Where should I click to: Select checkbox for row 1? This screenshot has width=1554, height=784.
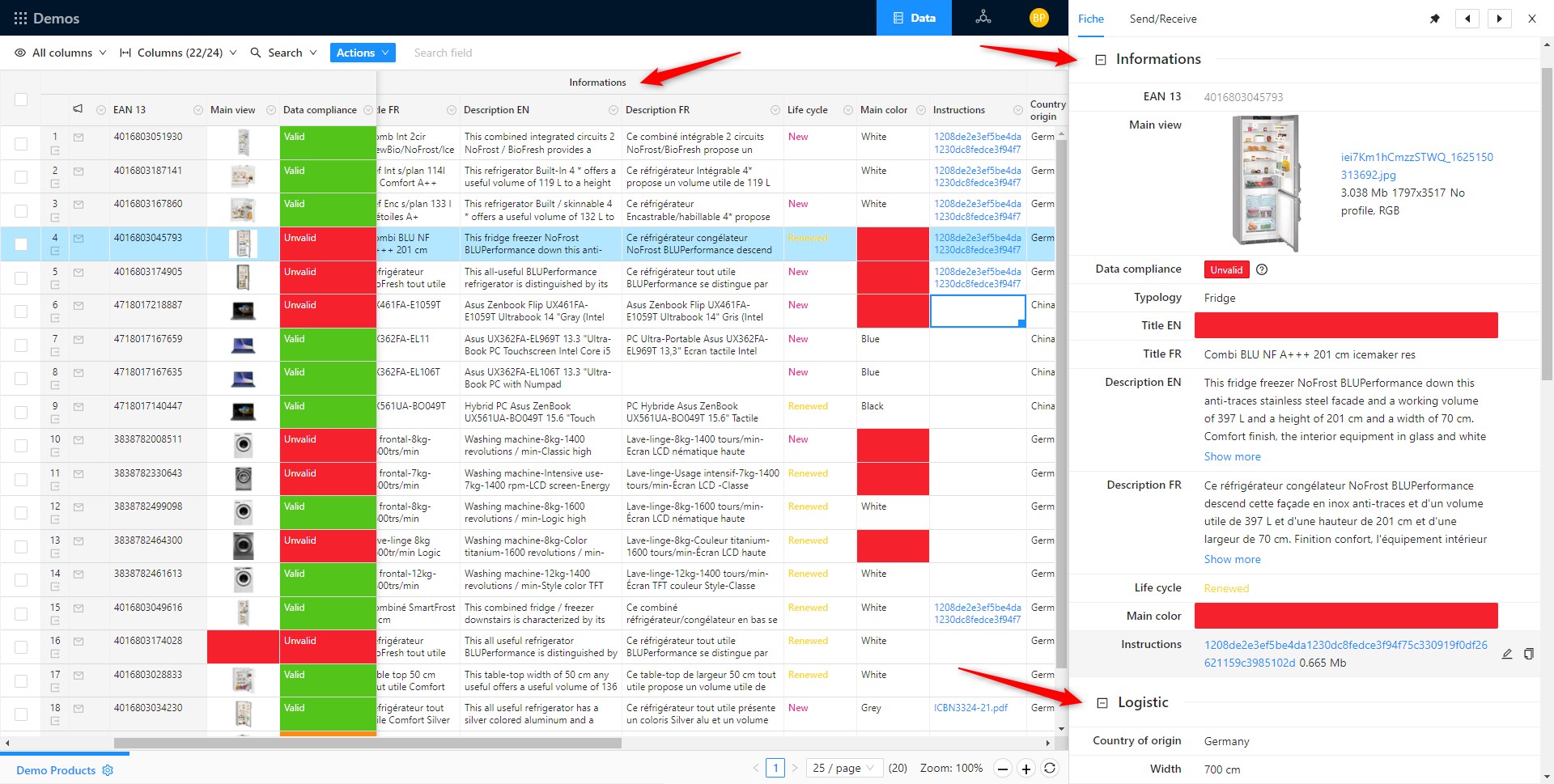21,143
